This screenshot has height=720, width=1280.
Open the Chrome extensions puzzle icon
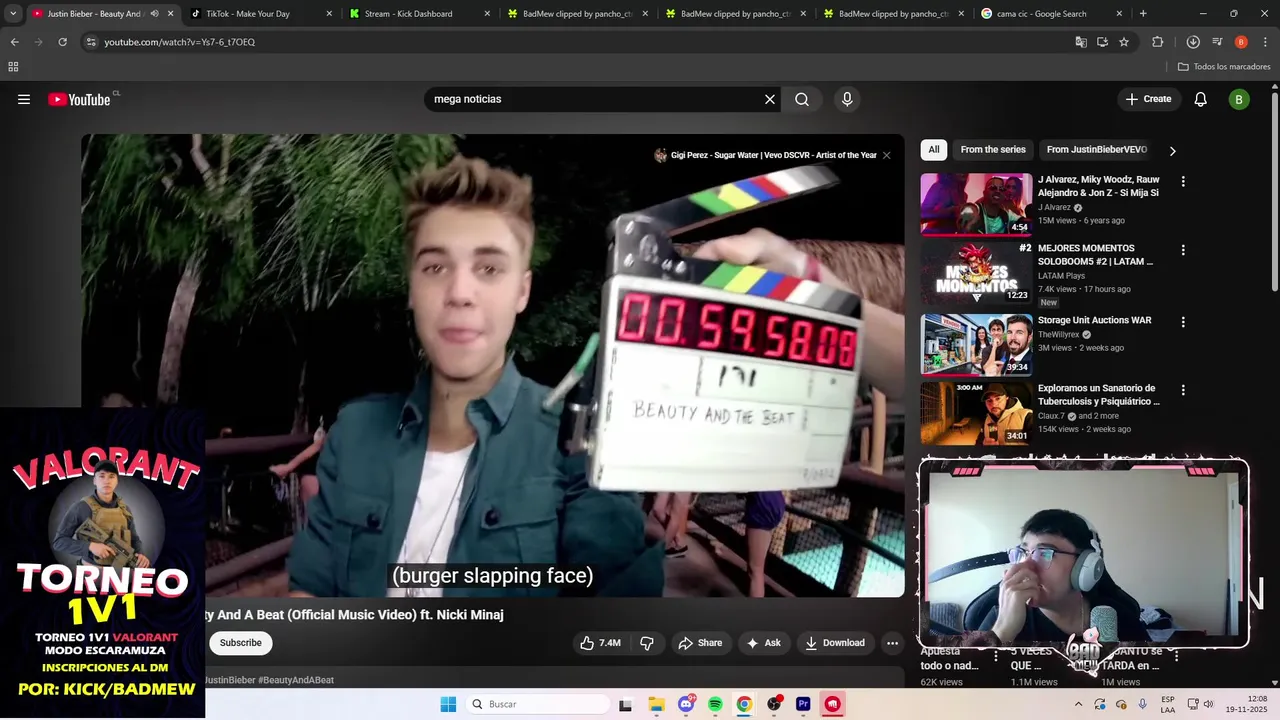pyautogui.click(x=1158, y=42)
